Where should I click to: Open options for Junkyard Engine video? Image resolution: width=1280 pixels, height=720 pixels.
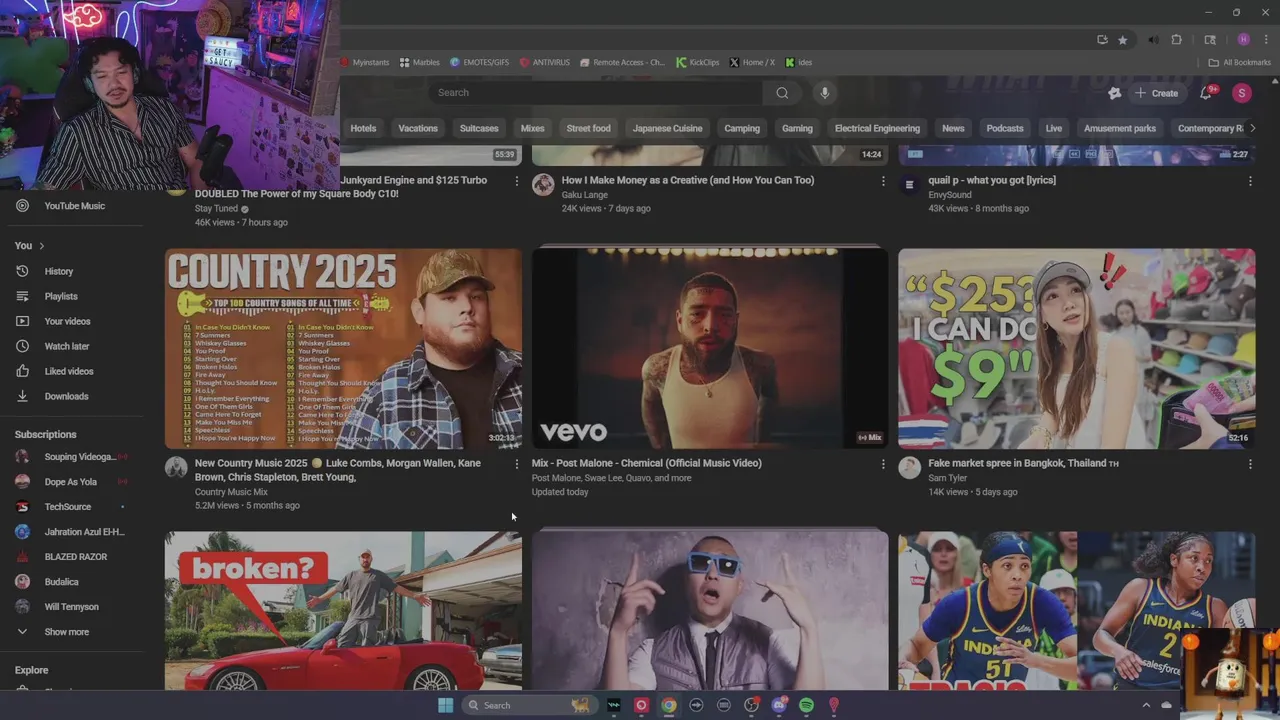(516, 181)
